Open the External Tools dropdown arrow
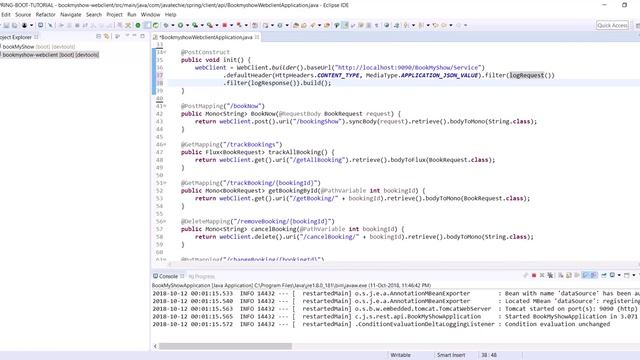Image resolution: width=640 pixels, height=360 pixels. (217, 25)
